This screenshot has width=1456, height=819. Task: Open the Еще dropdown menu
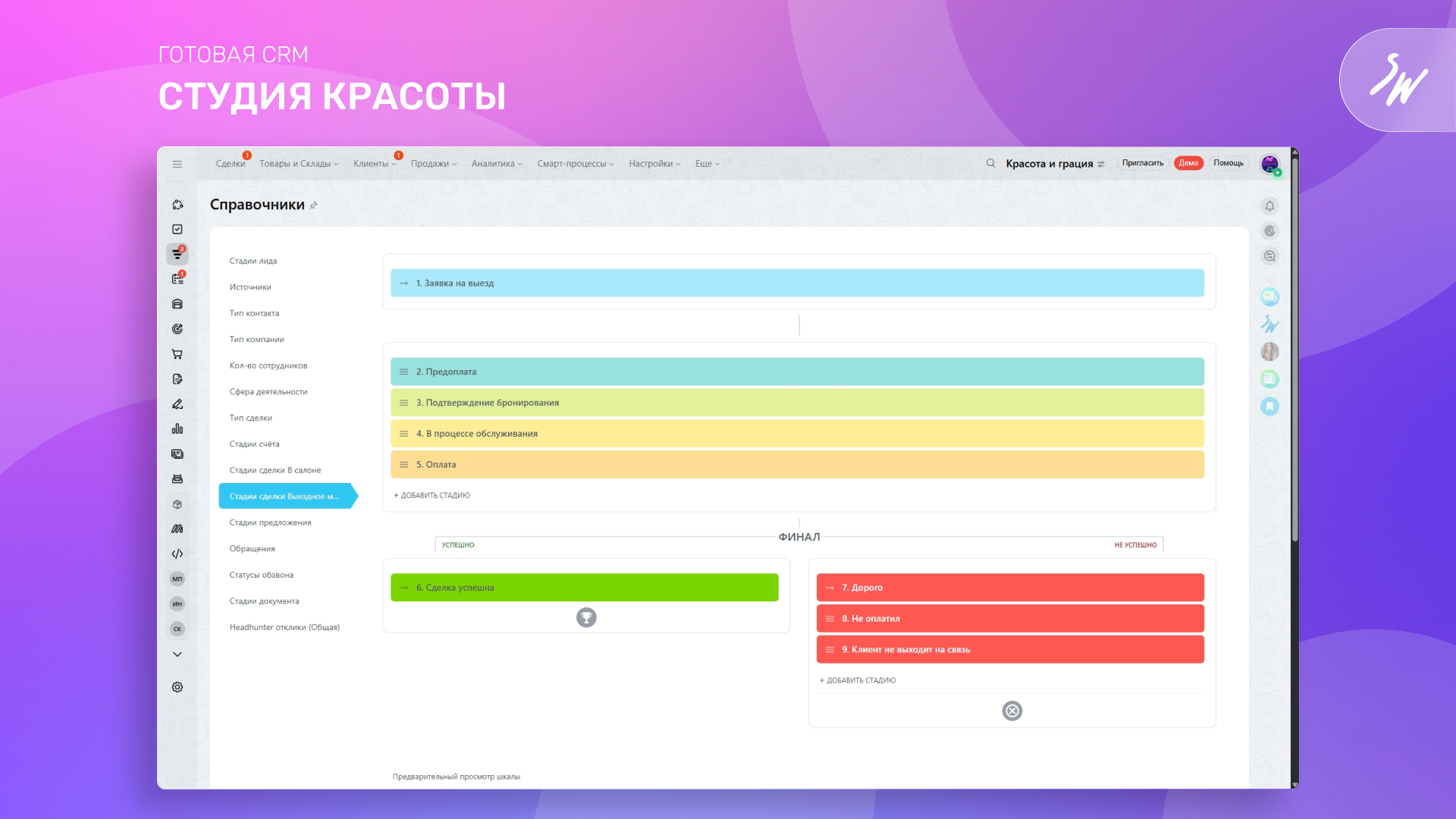707,164
